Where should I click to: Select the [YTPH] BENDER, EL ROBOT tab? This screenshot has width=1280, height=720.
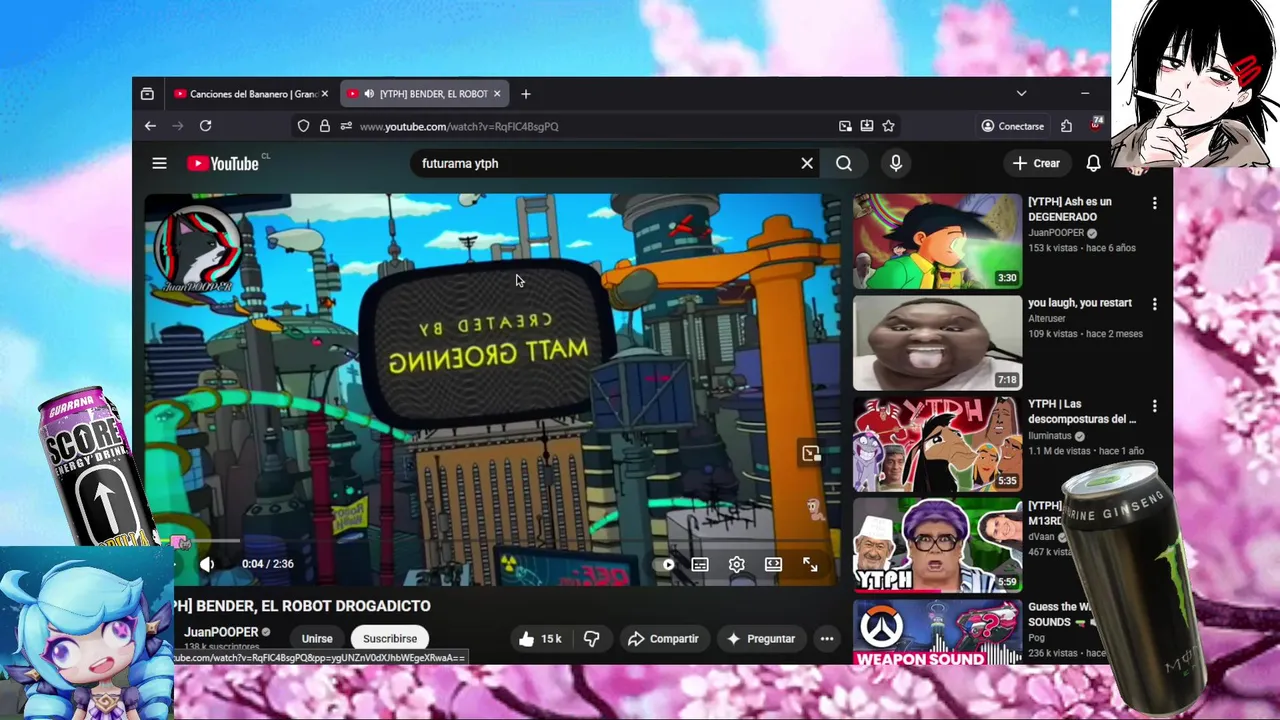(x=426, y=94)
